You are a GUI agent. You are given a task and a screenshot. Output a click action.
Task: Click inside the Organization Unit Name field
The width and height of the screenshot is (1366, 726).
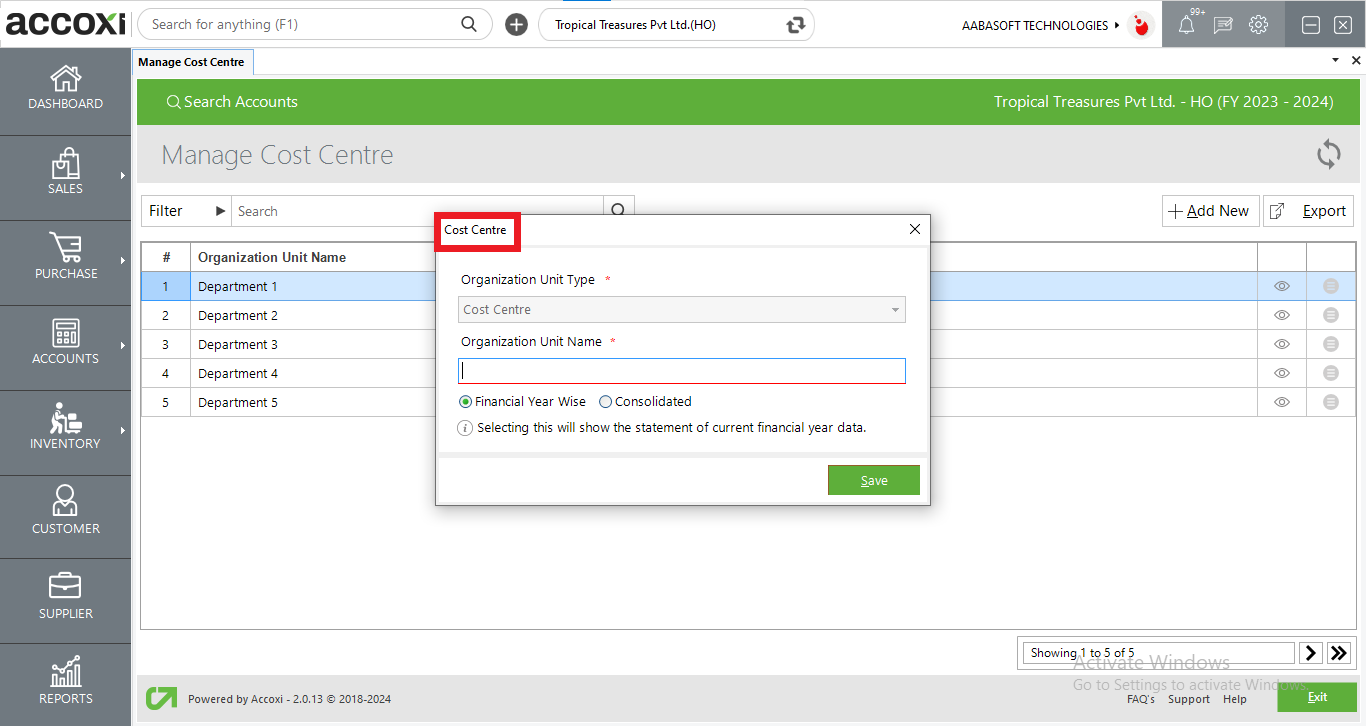coord(681,370)
